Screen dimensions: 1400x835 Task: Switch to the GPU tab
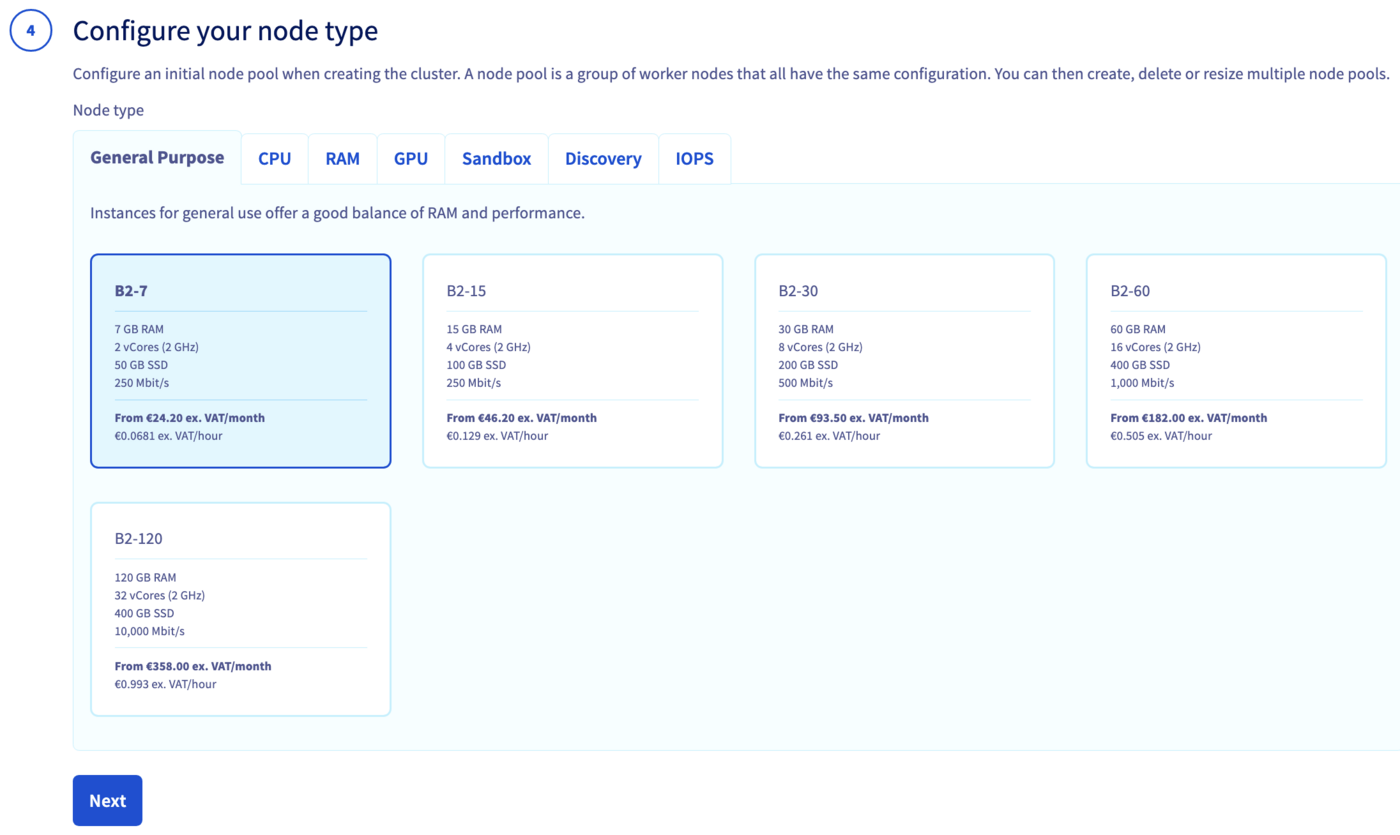[x=410, y=158]
